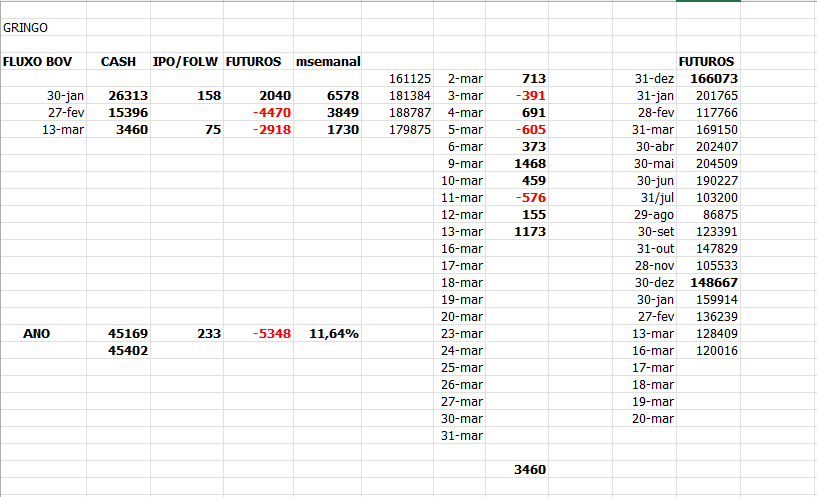
Task: Select daily flow value 155
Action: coord(517,215)
